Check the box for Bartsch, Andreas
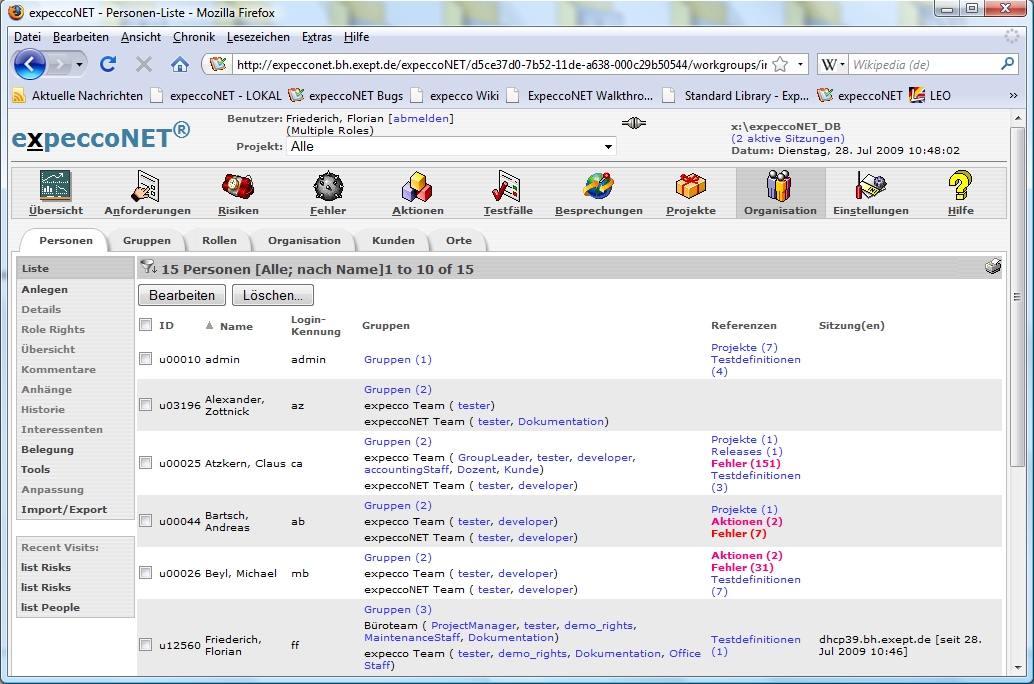The width and height of the screenshot is (1034, 684). click(146, 521)
